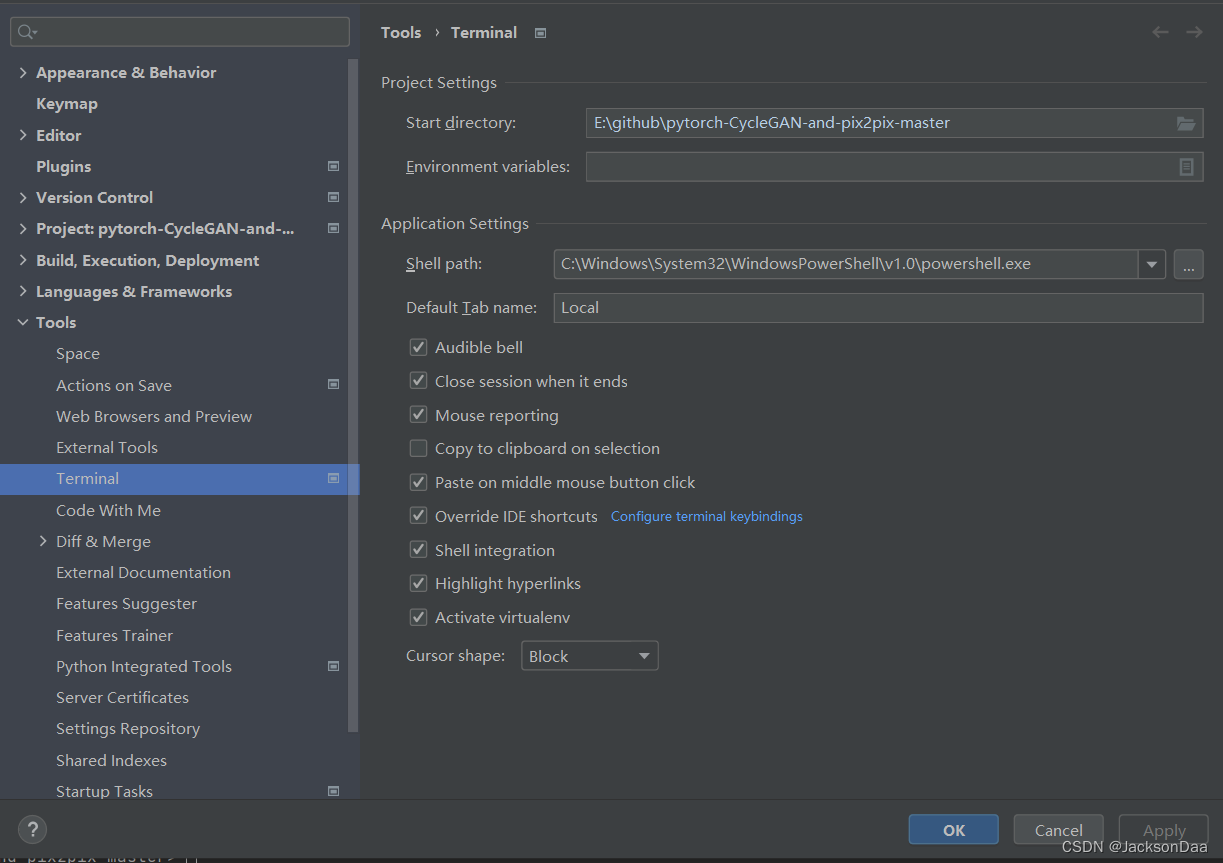Click the folder icon in Start directory field
Viewport: 1223px width, 863px height.
1186,123
